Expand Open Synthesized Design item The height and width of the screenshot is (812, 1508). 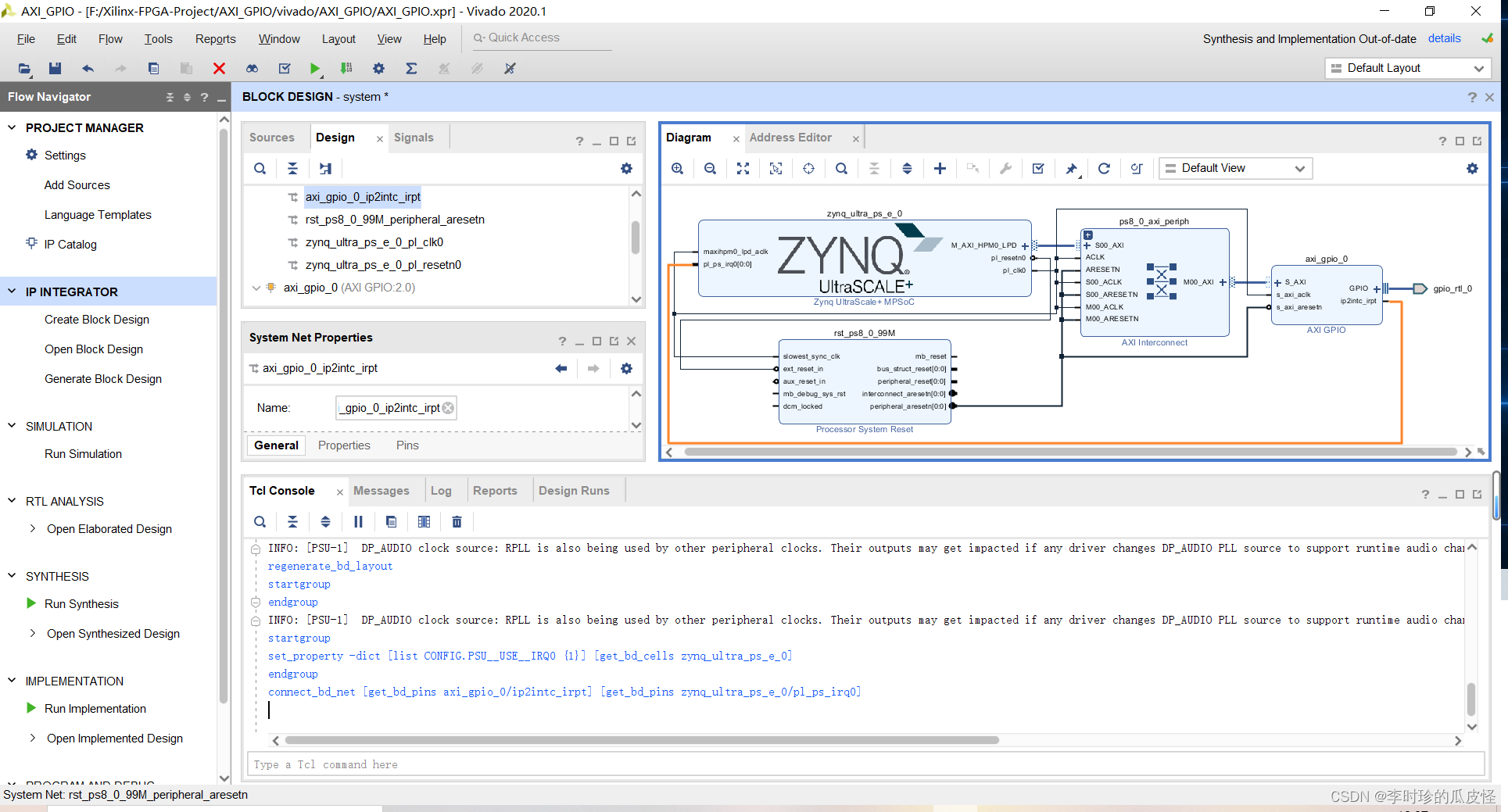[32, 634]
